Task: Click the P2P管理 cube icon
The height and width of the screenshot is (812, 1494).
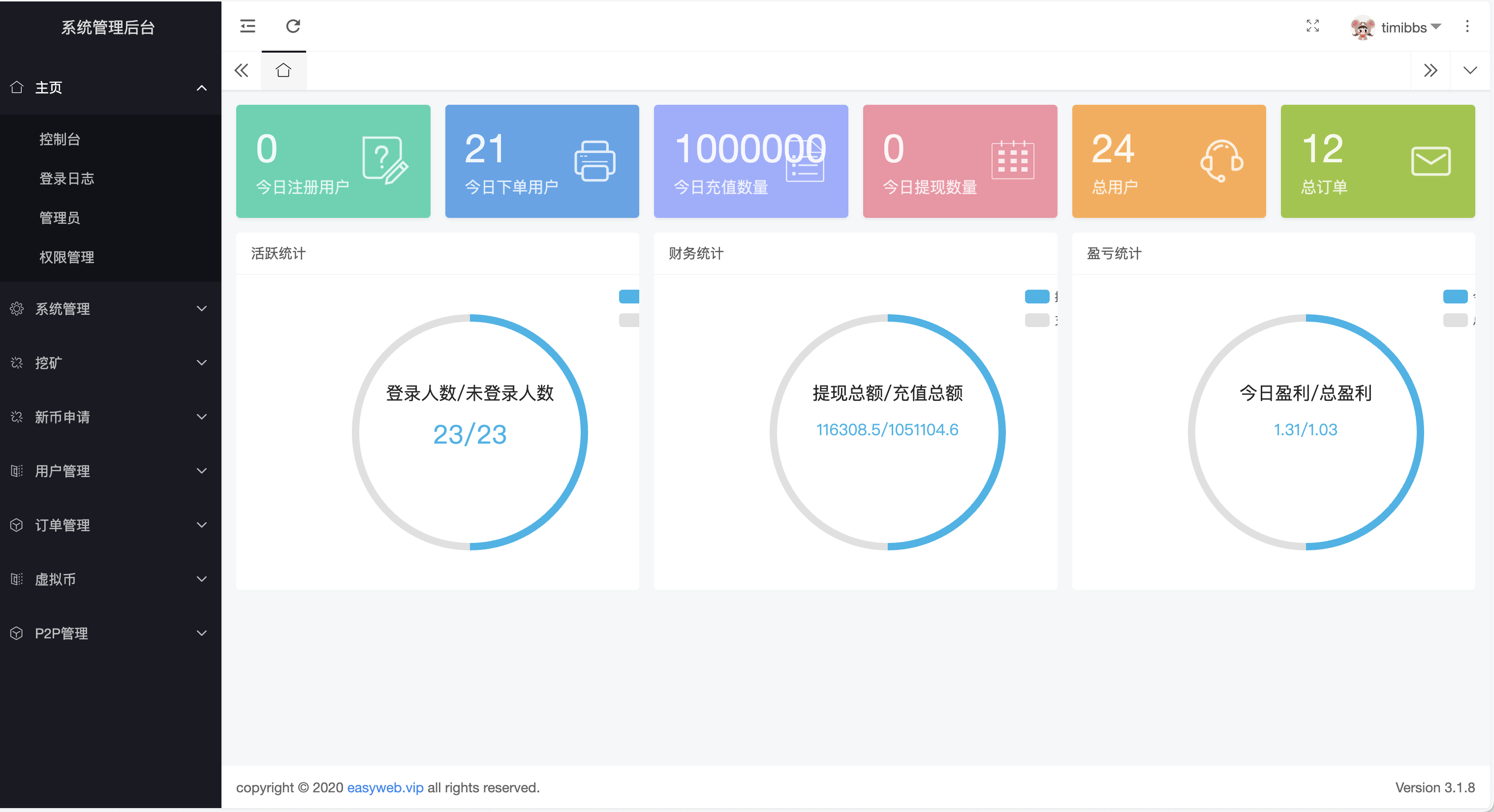Action: pos(16,633)
